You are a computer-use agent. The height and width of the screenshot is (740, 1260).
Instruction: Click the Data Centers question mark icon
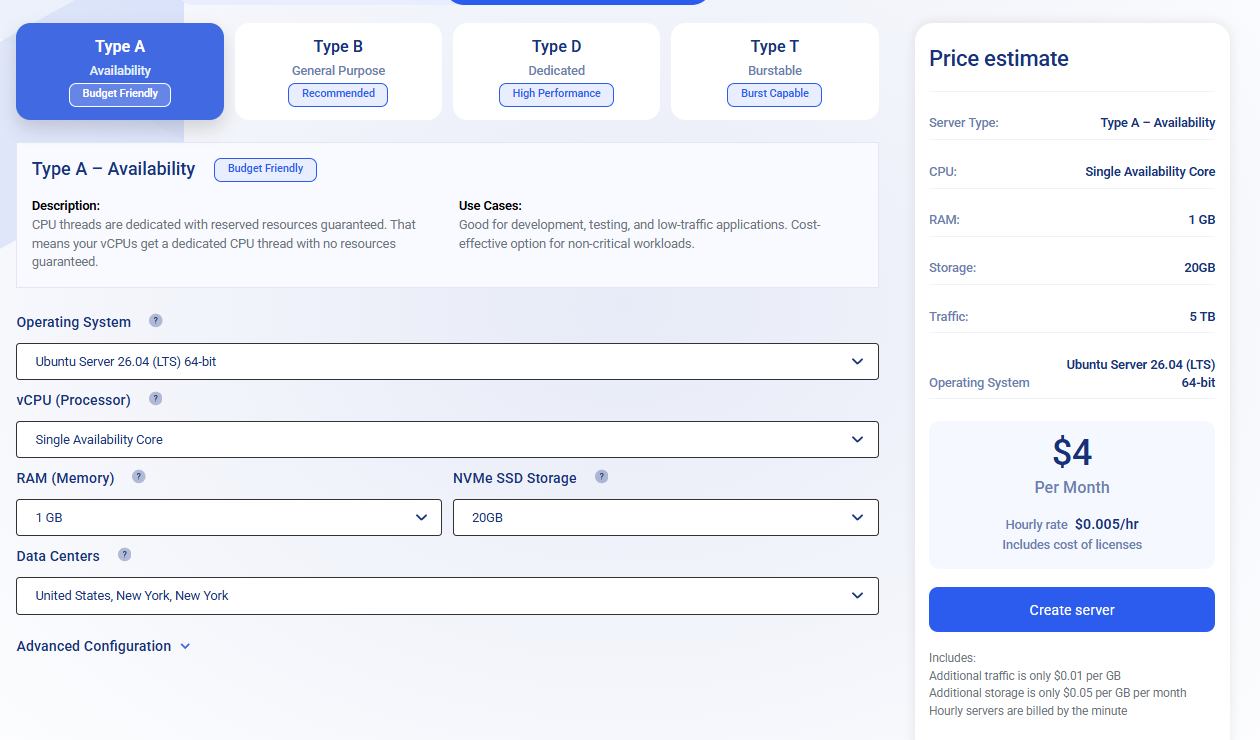pyautogui.click(x=124, y=555)
